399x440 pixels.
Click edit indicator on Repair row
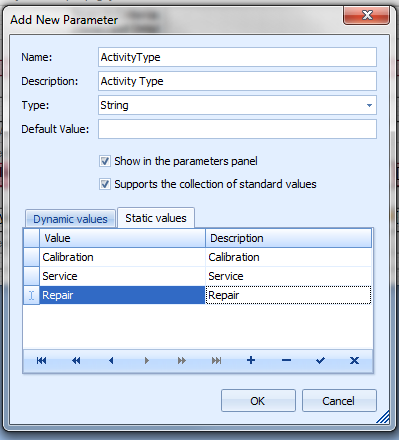pos(31,295)
